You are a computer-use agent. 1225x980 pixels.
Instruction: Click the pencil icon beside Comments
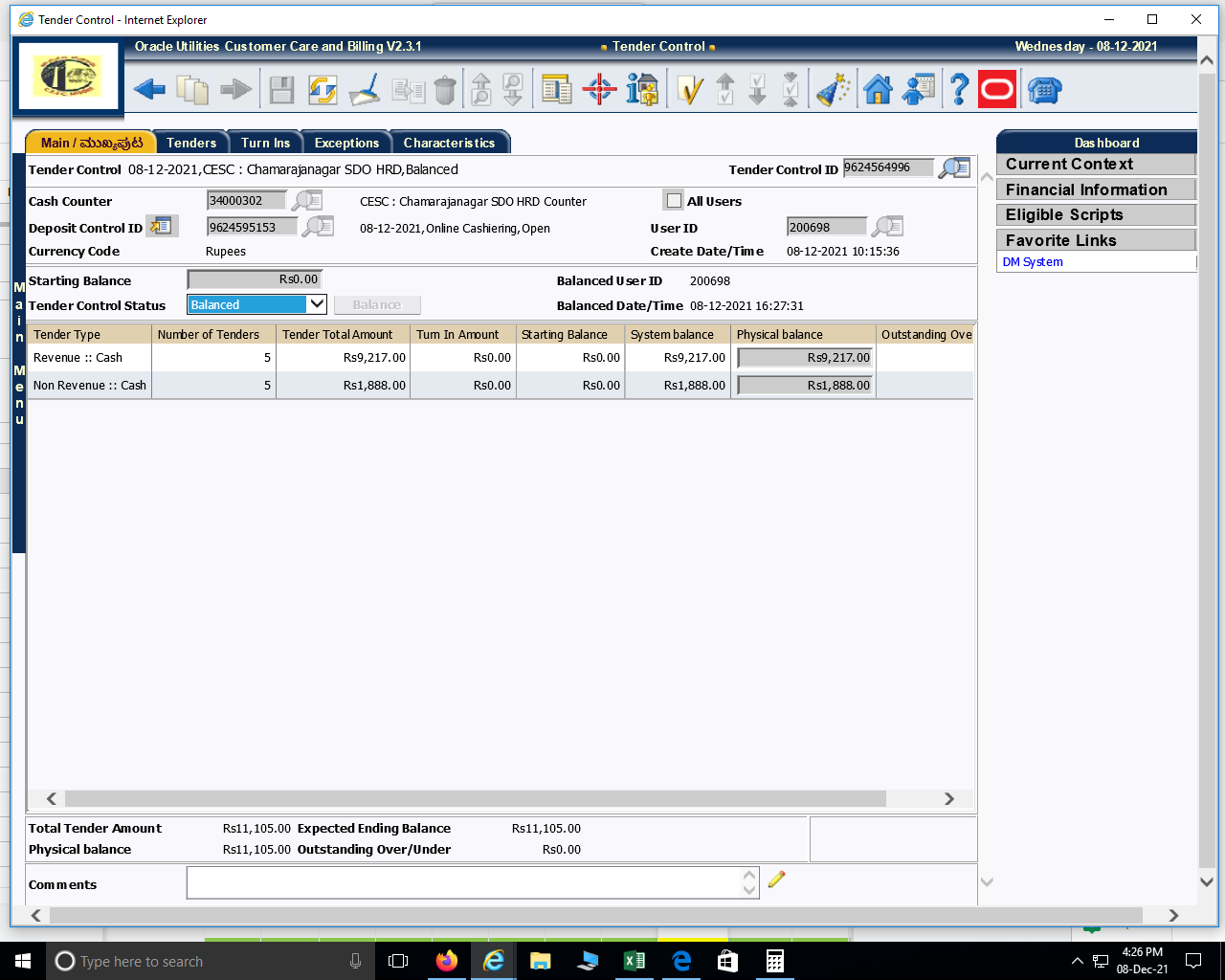click(776, 879)
